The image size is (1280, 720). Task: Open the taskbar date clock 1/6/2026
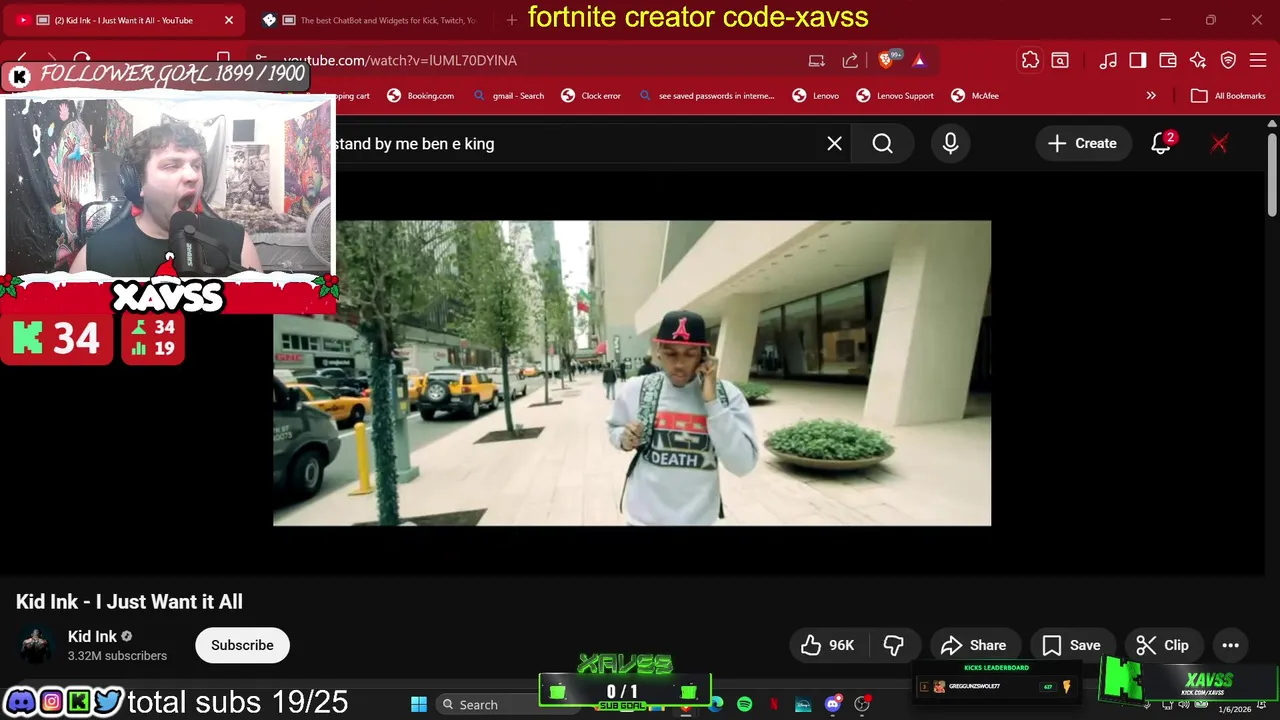point(1234,709)
